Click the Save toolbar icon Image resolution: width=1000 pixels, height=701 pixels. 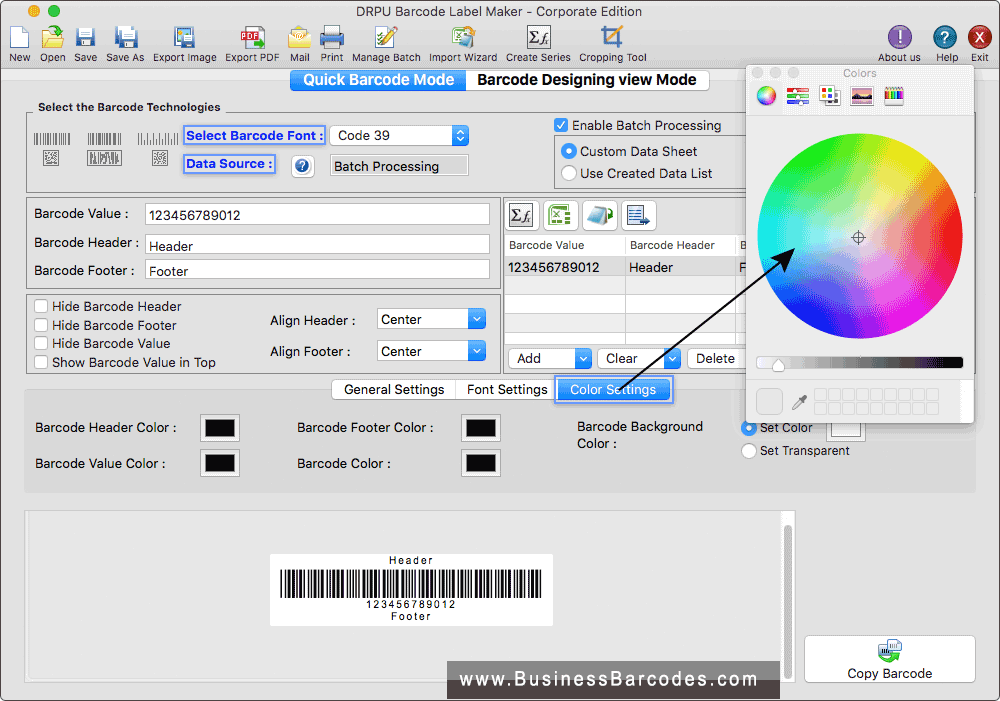coord(85,38)
